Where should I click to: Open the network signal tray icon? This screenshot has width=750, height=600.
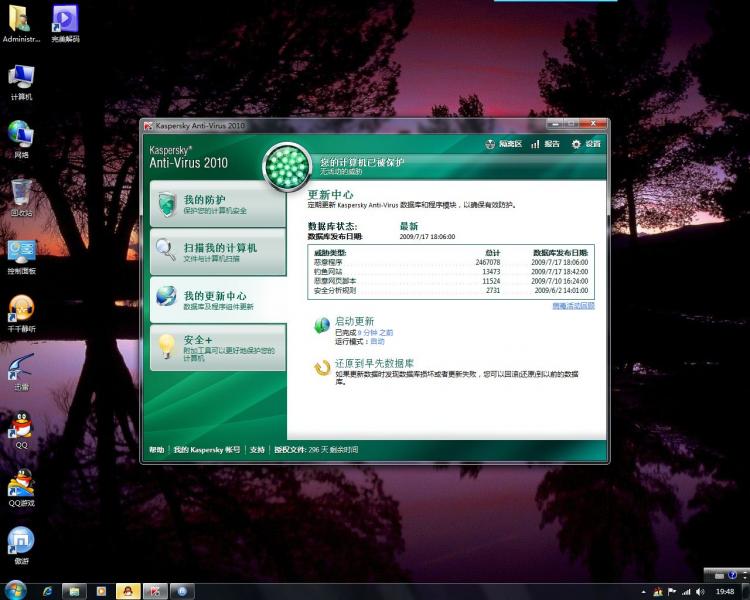[686, 592]
